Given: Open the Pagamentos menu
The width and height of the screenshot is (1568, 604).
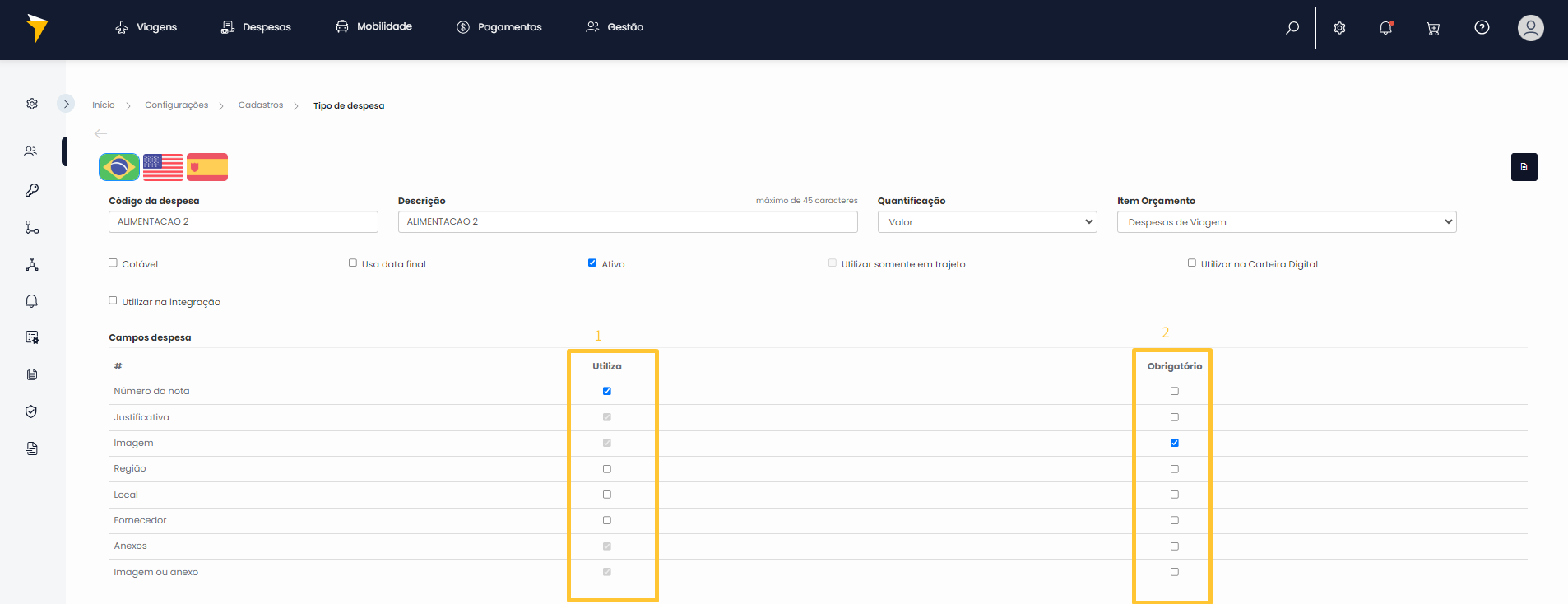Looking at the screenshot, I should tap(499, 27).
